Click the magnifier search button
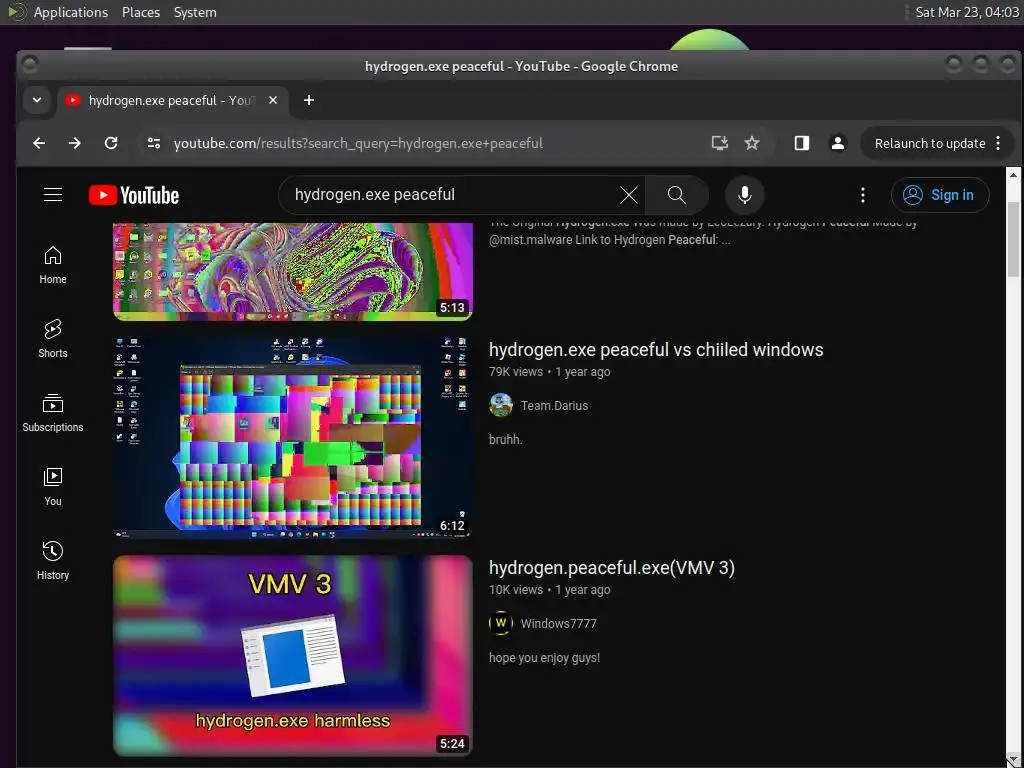 click(x=677, y=195)
